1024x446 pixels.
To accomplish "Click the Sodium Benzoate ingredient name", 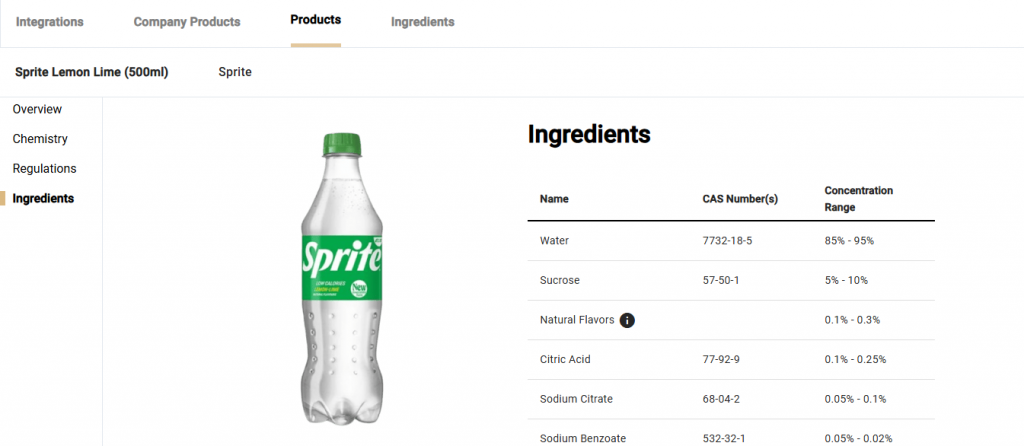I will point(580,438).
